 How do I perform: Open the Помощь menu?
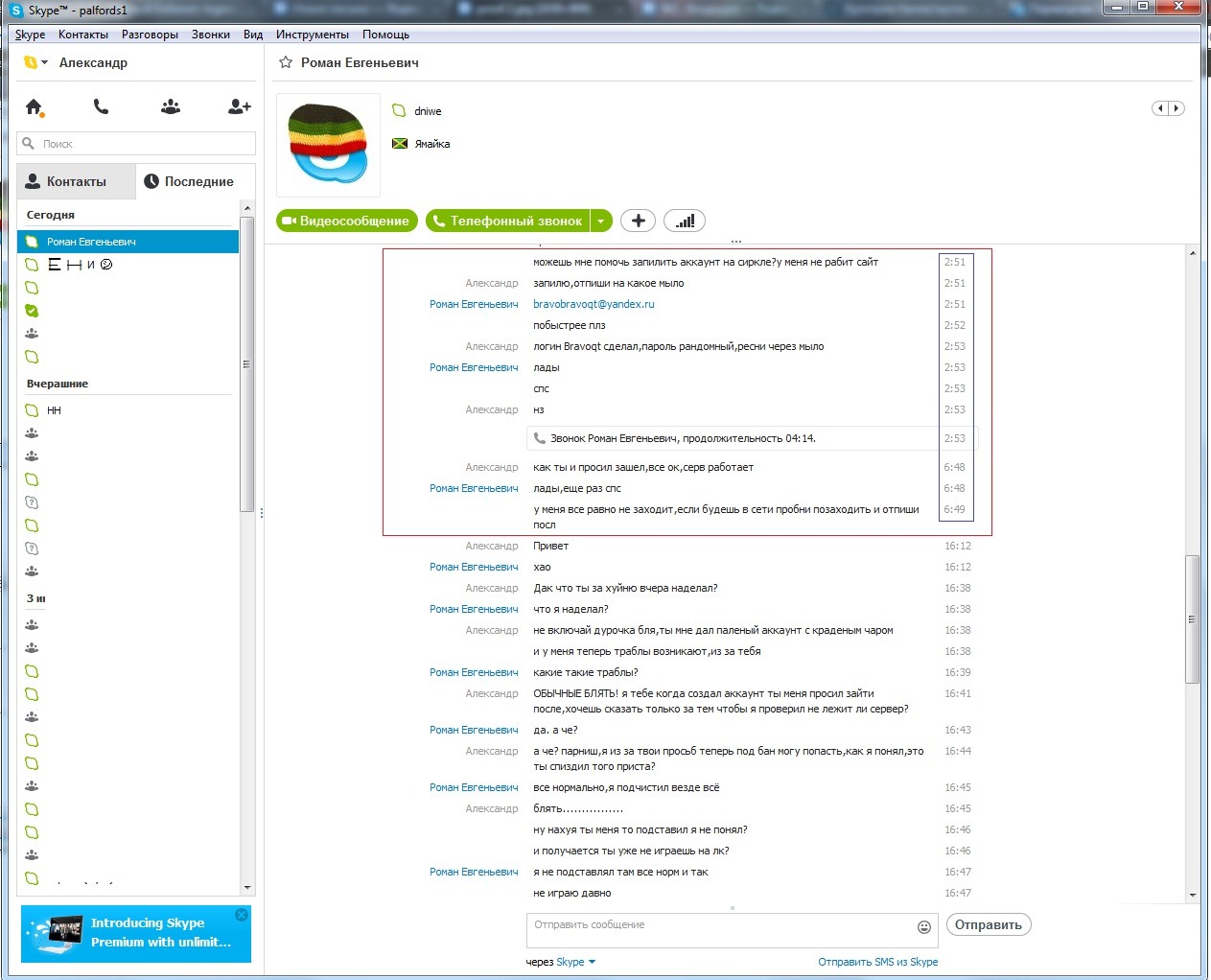coord(385,35)
